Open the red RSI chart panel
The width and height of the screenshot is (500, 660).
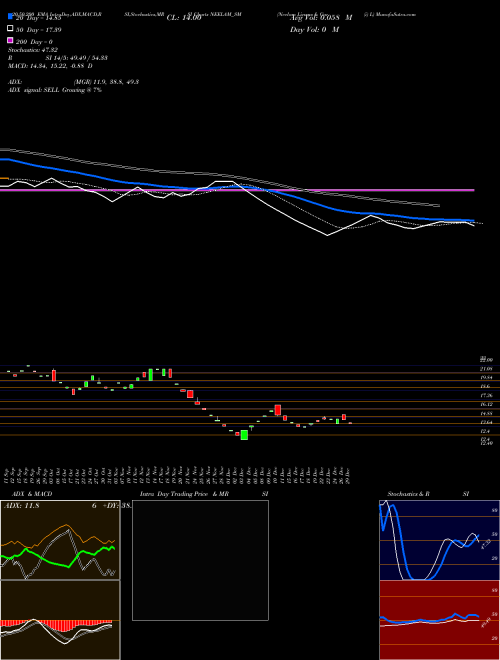439,620
